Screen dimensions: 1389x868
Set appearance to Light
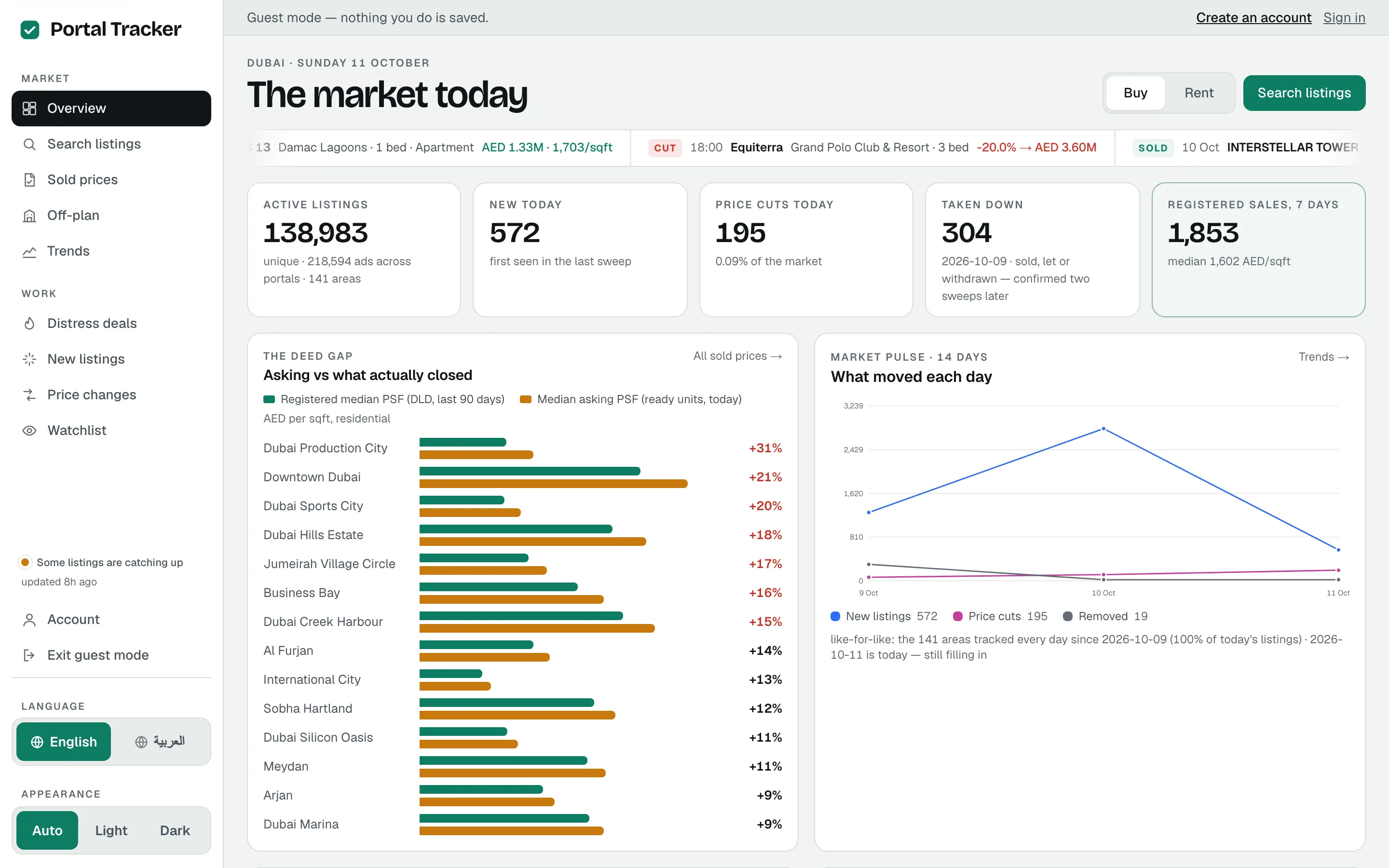(111, 830)
